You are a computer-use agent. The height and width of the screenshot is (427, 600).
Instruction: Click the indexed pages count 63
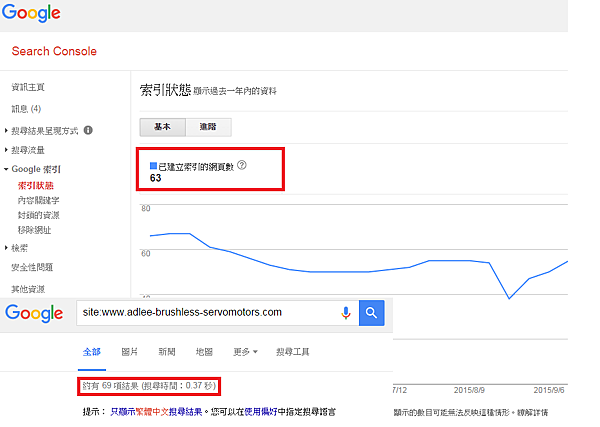(155, 178)
